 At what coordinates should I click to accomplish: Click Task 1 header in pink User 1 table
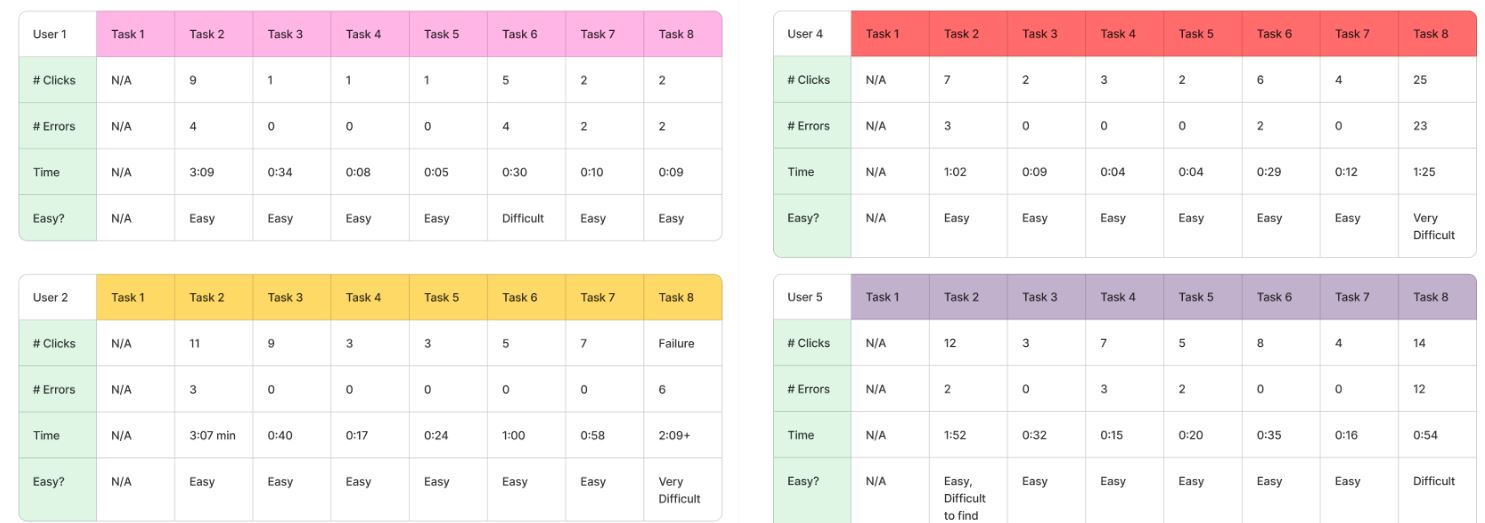coord(128,34)
